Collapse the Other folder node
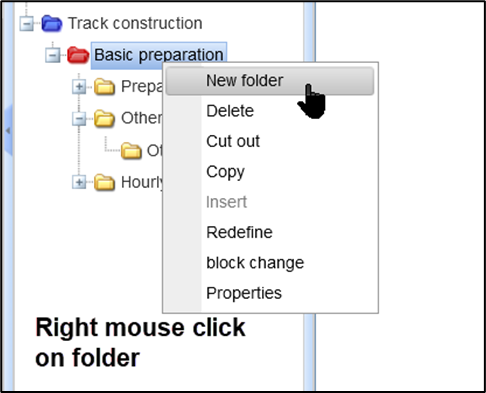Screen dimensions: 486x393 click(79, 119)
